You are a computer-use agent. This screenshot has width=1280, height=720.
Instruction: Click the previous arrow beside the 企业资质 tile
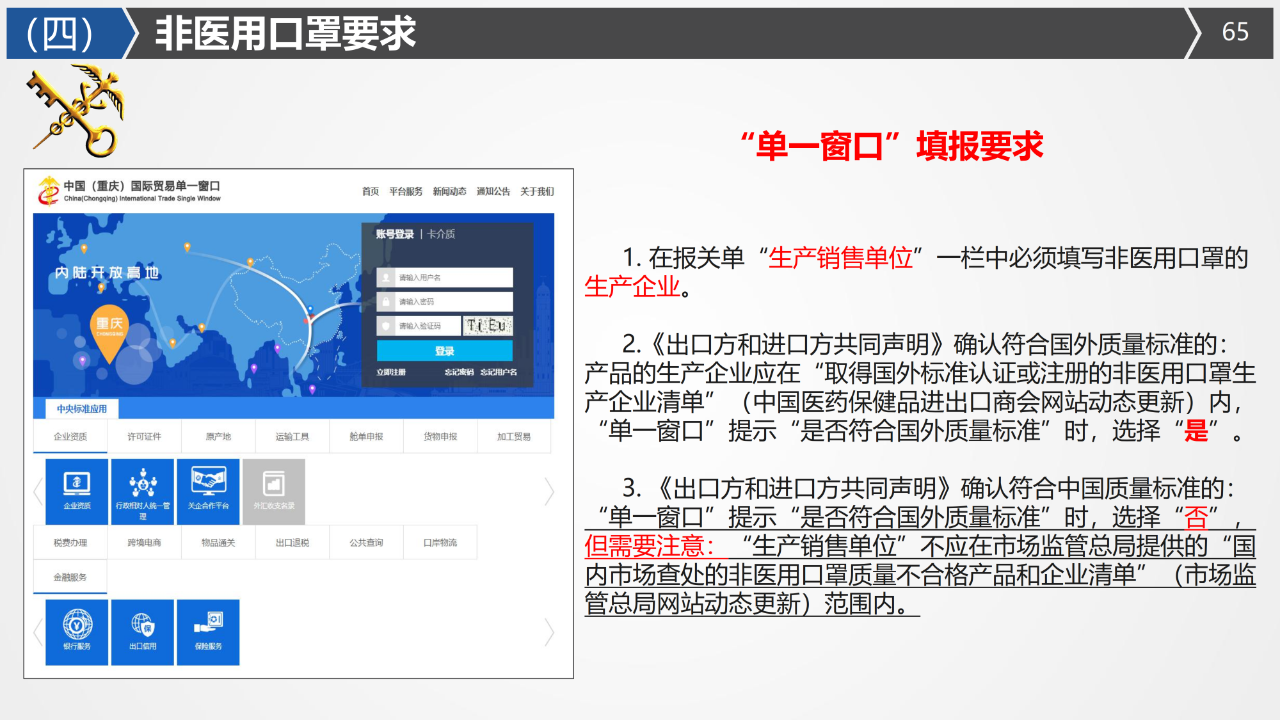pyautogui.click(x=38, y=491)
